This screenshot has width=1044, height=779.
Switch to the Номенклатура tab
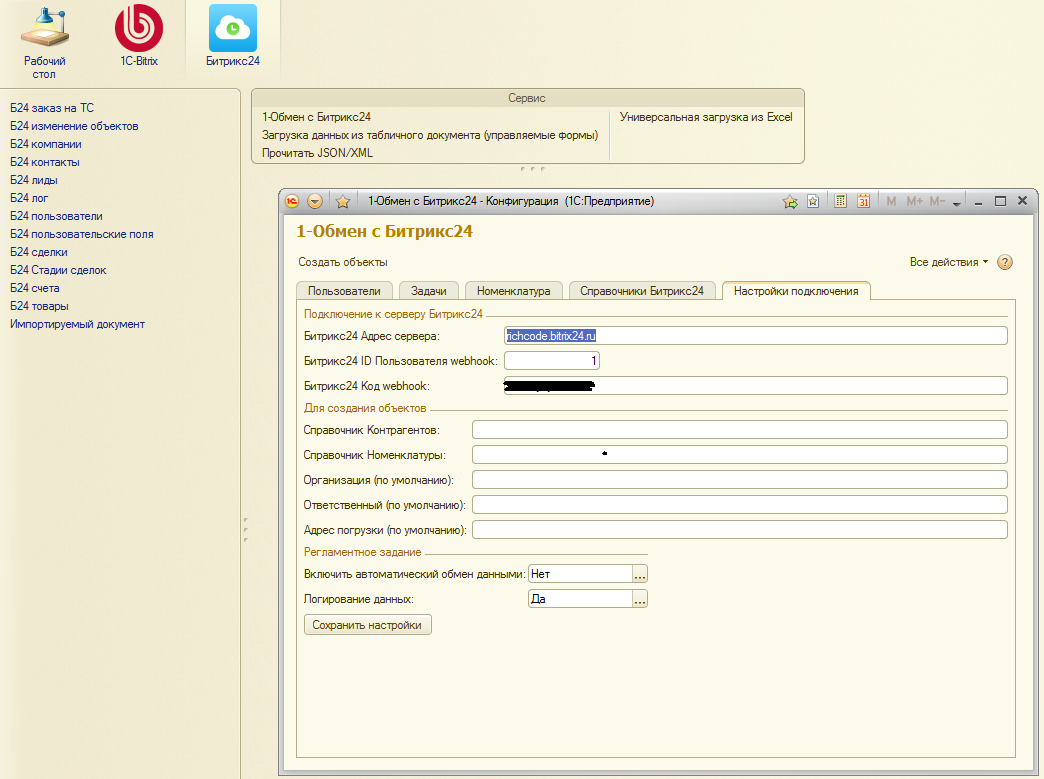coord(513,291)
